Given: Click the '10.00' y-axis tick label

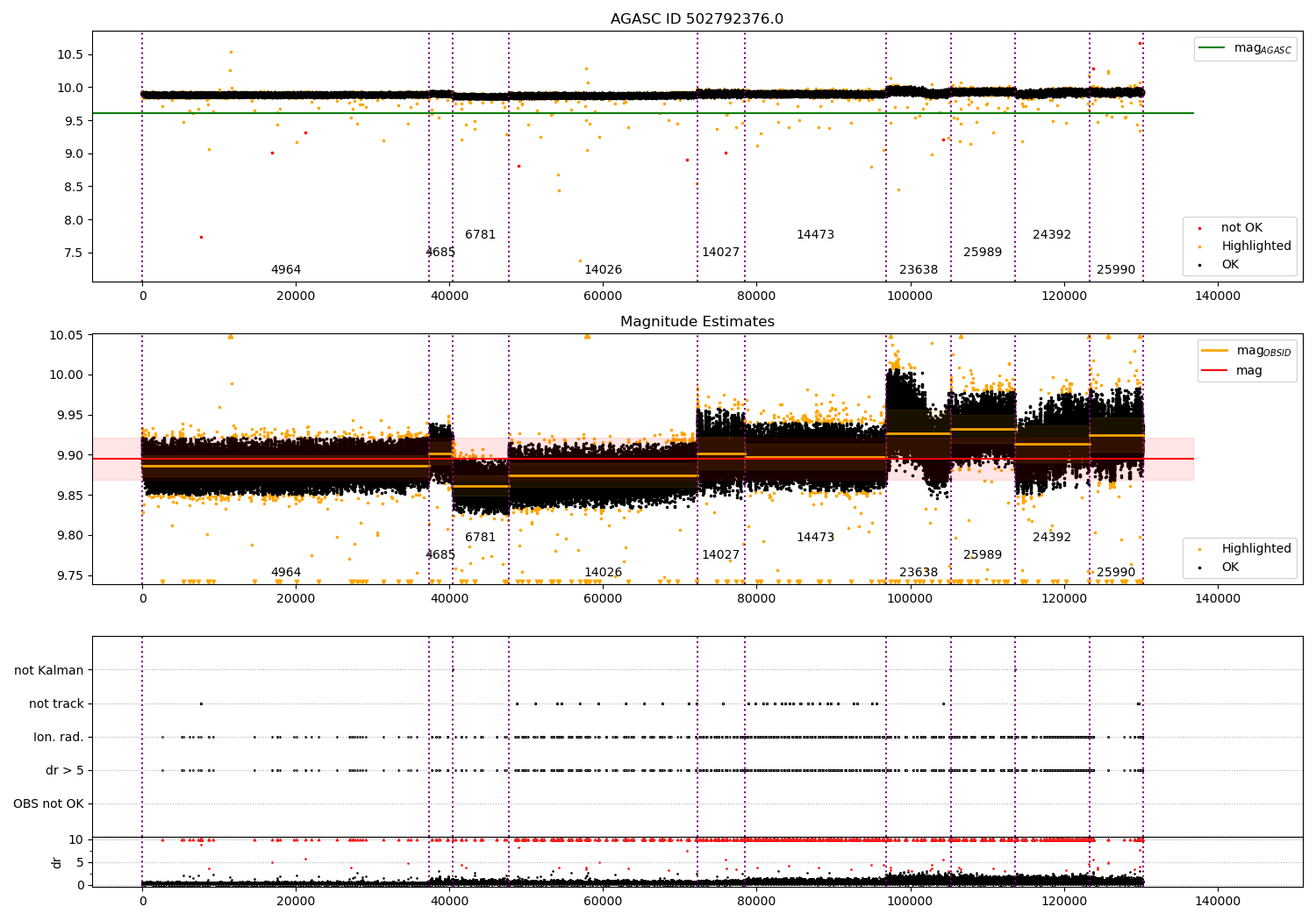Looking at the screenshot, I should pos(66,375).
